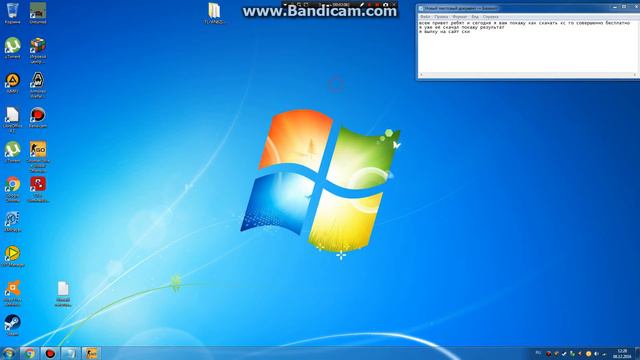Image resolution: width=640 pixels, height=360 pixels.
Task: Open the Формат menu in Notepad
Action: coord(460,17)
